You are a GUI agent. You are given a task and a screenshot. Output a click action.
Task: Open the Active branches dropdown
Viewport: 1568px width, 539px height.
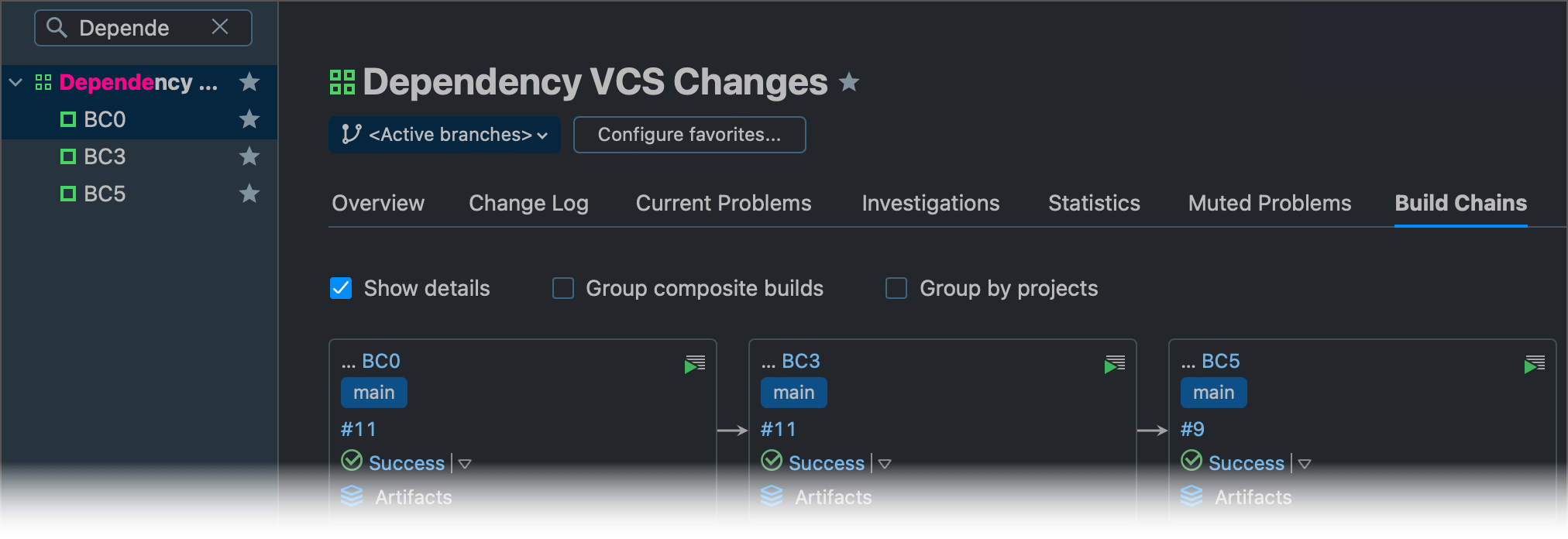(444, 134)
